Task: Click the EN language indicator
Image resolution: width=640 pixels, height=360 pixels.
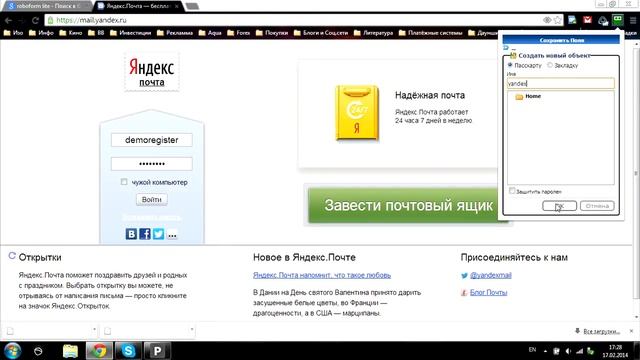Action: click(x=532, y=350)
